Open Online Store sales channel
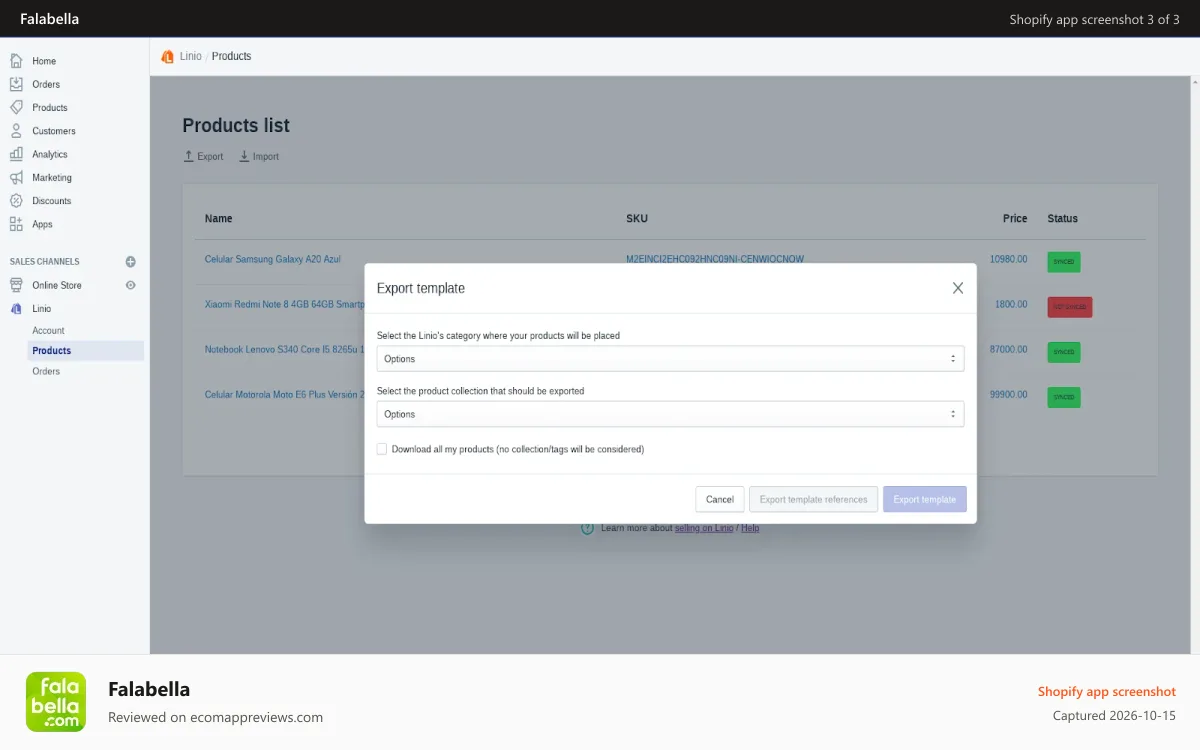The height and width of the screenshot is (750, 1200). tap(57, 285)
